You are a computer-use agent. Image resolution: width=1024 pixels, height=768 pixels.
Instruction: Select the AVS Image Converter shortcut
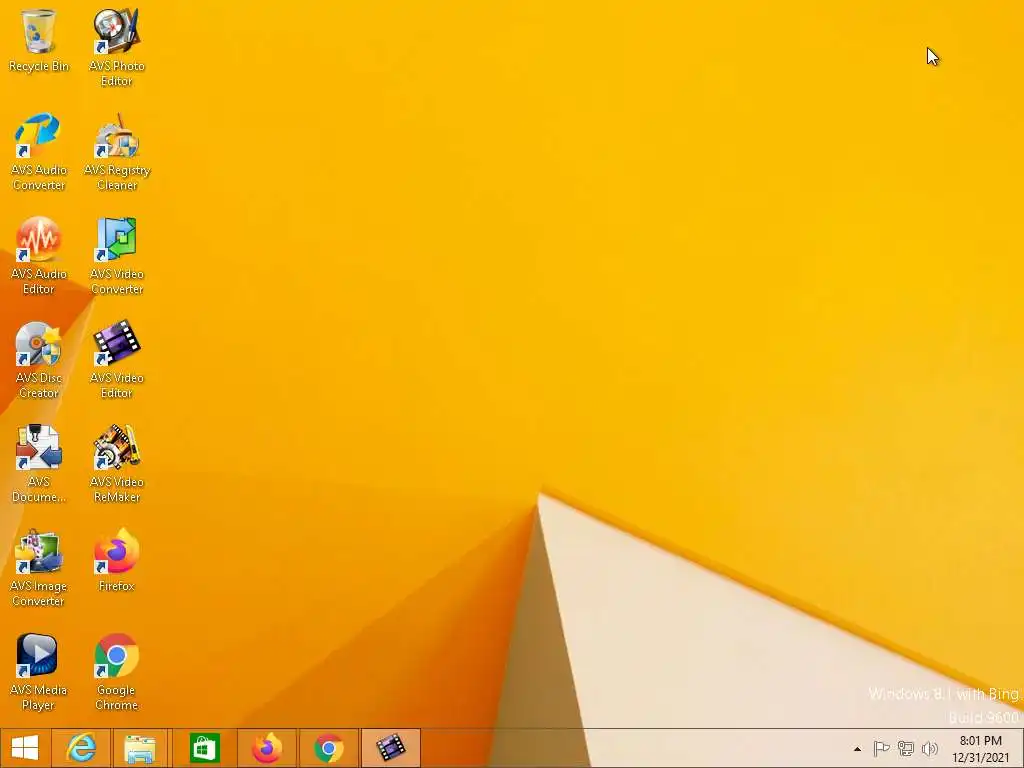(x=39, y=567)
